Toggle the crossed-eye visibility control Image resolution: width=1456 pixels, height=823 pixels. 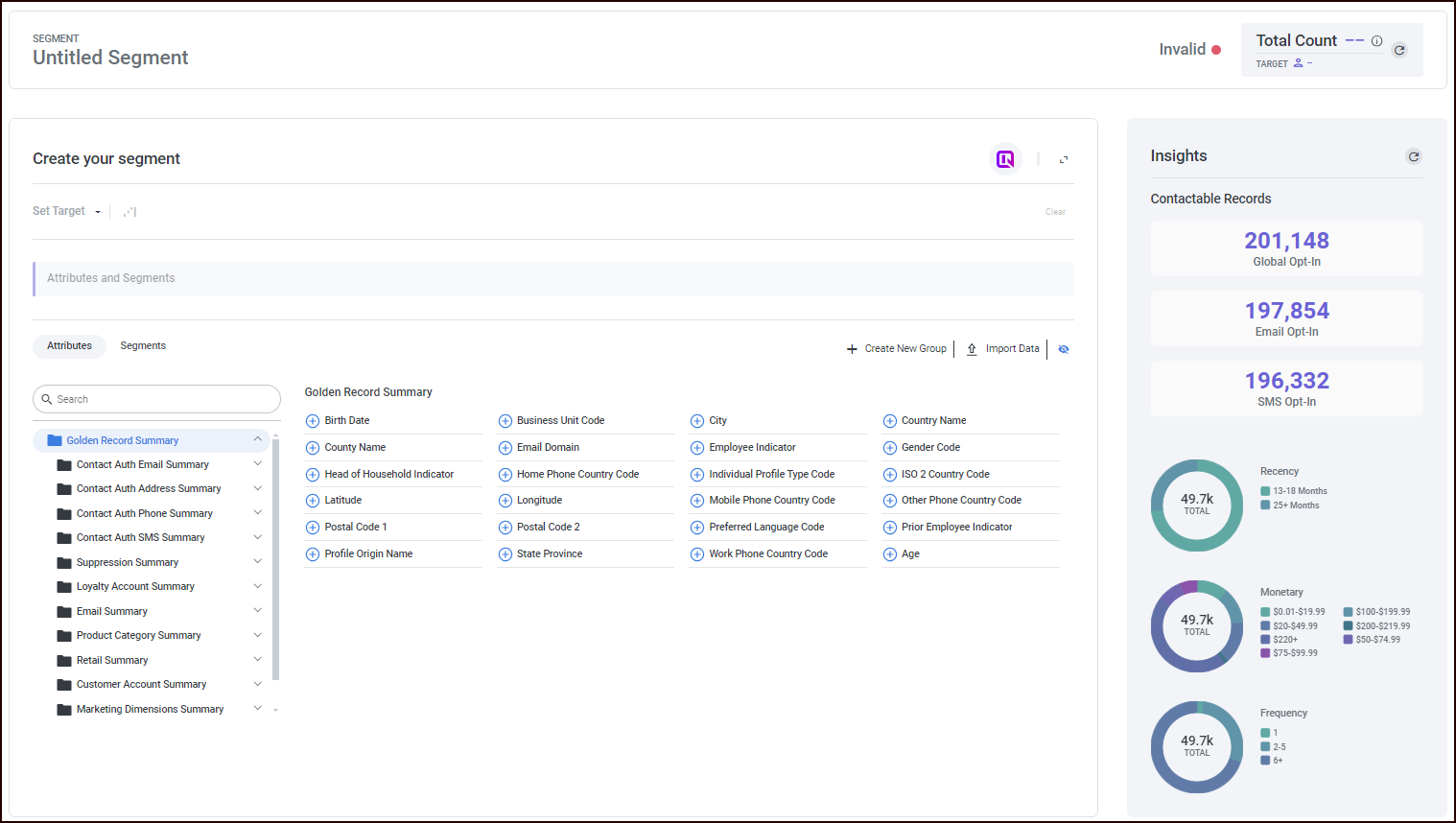1063,349
